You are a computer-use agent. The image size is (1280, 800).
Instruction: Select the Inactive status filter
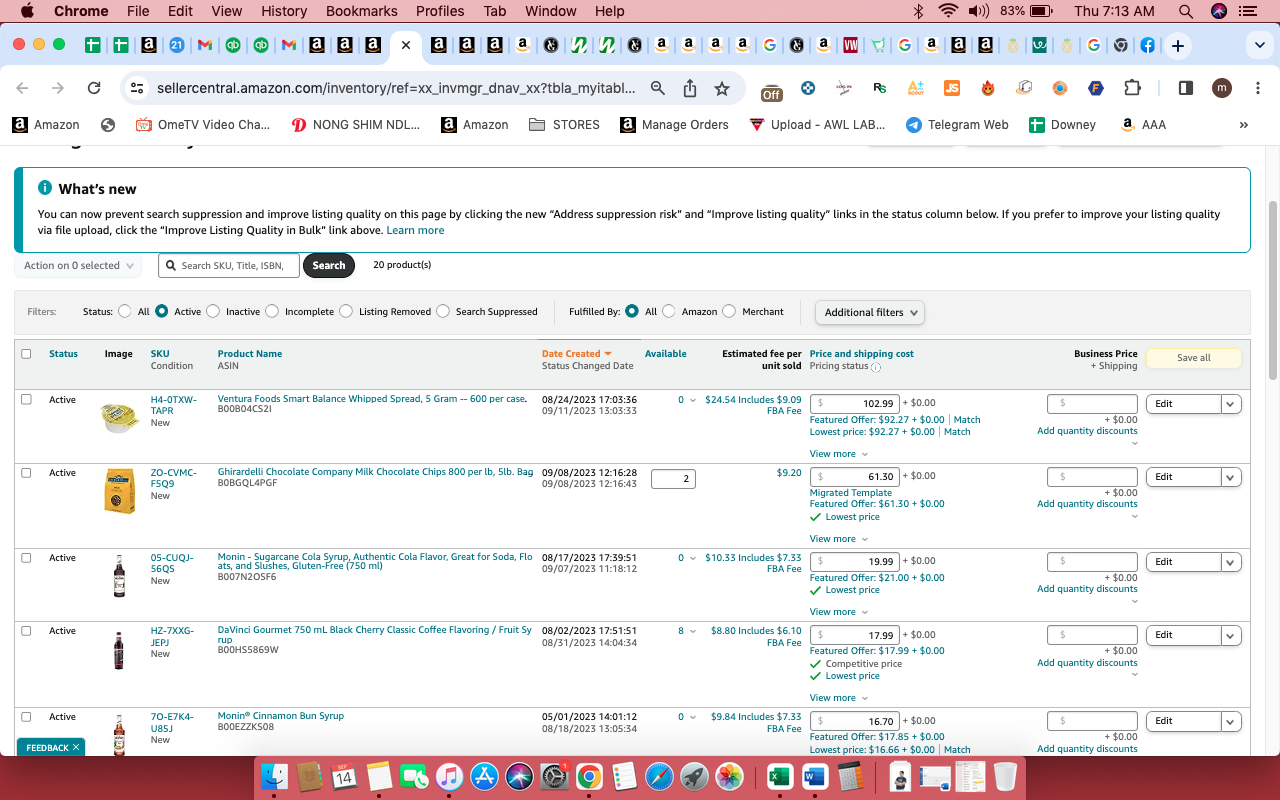(x=213, y=311)
